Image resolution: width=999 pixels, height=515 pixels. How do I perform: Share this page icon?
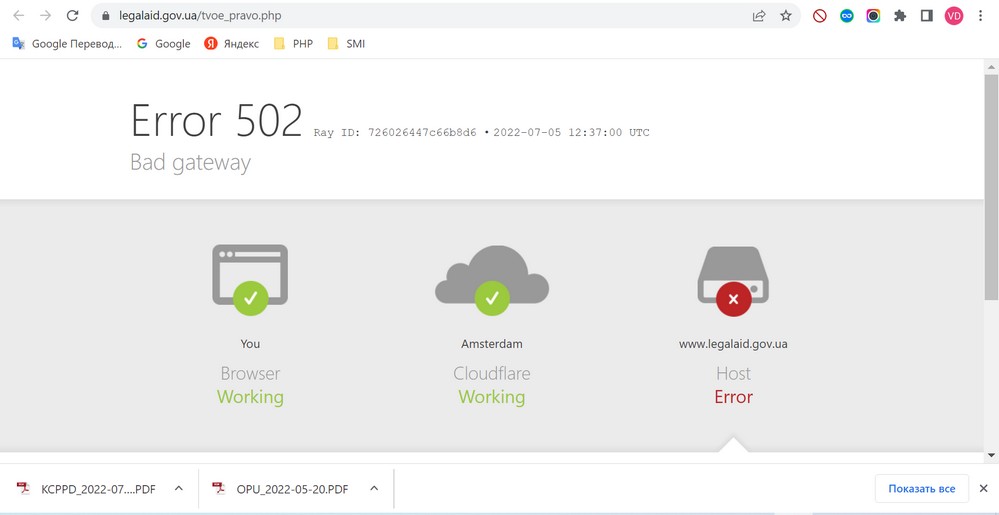coord(759,16)
